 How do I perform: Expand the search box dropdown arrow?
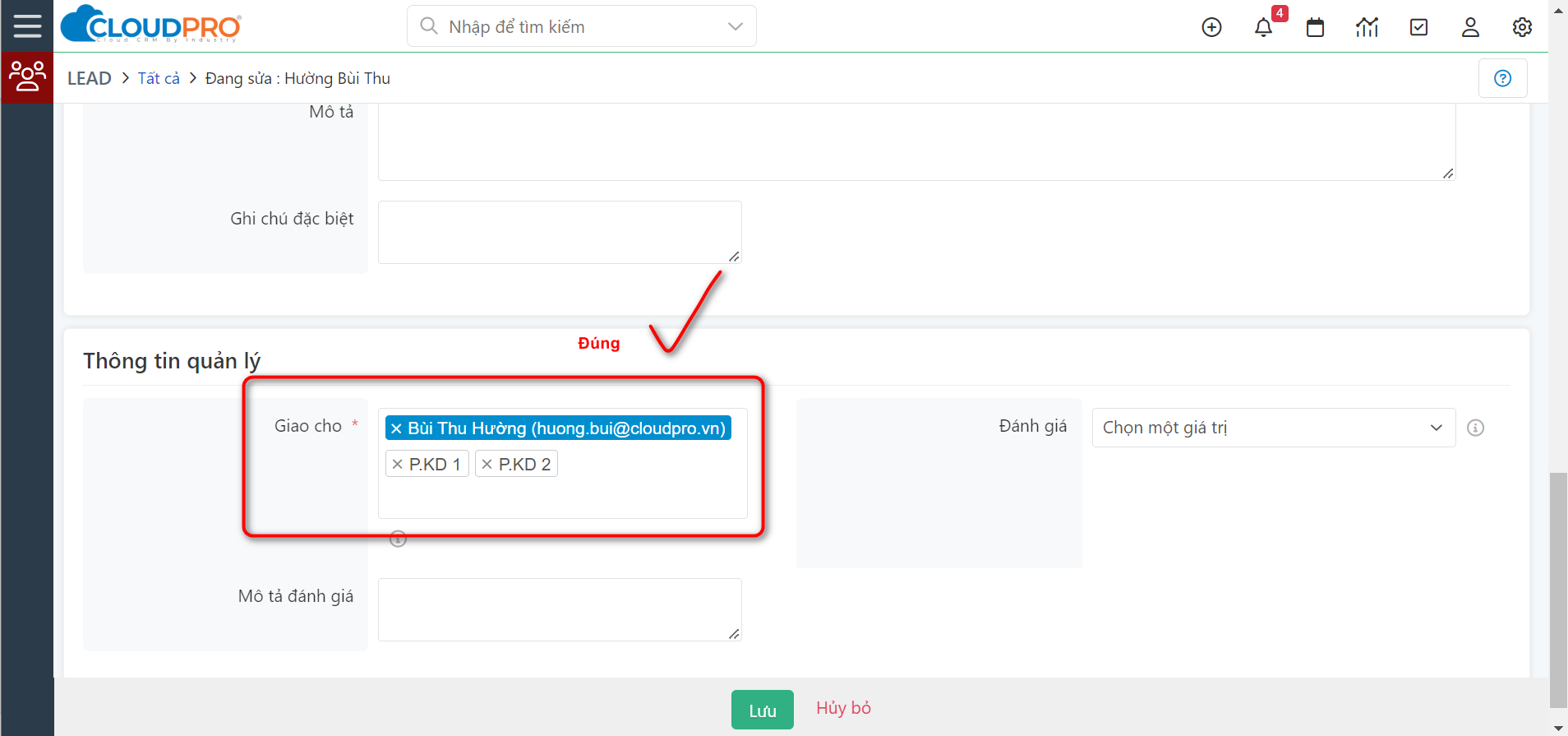pyautogui.click(x=736, y=26)
